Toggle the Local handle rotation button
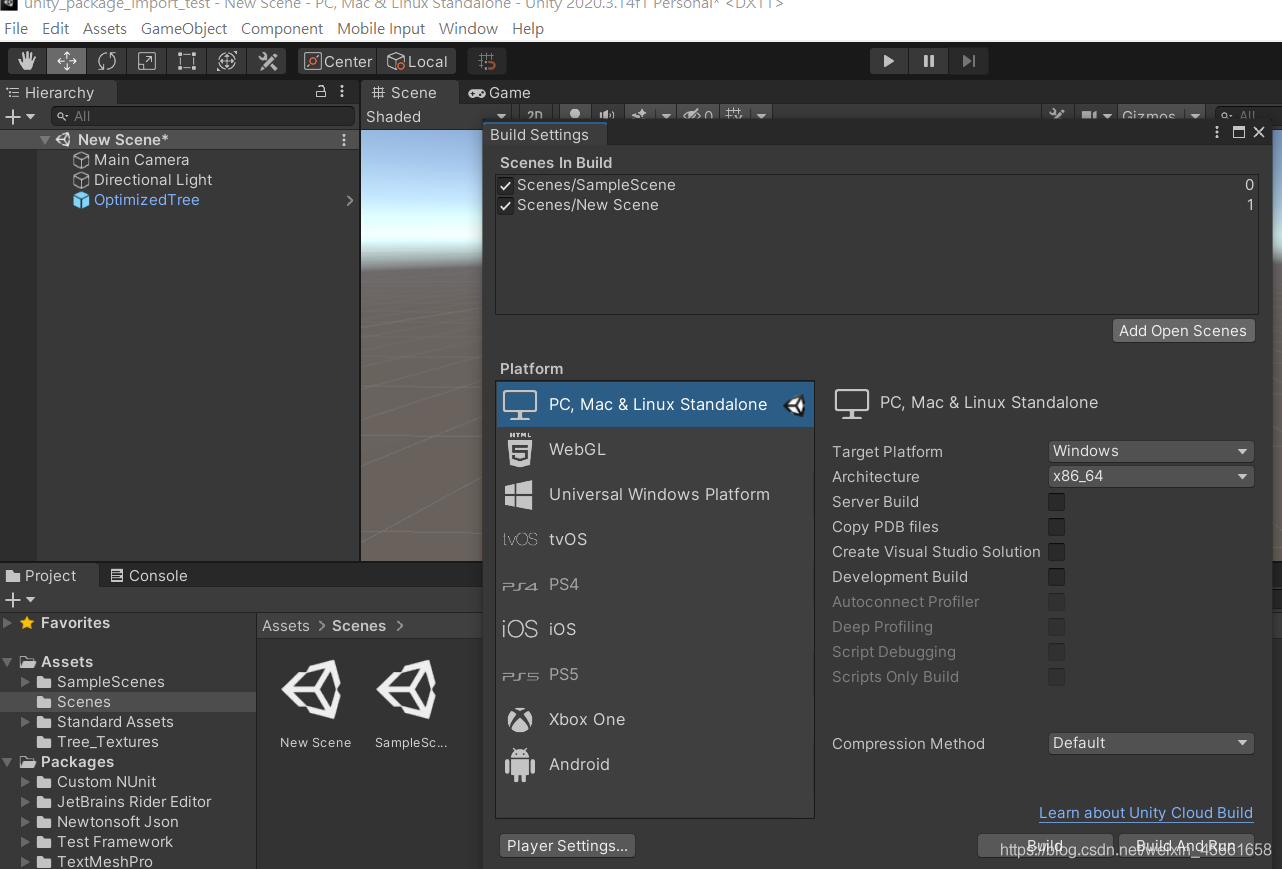This screenshot has height=869, width=1282. [x=417, y=61]
